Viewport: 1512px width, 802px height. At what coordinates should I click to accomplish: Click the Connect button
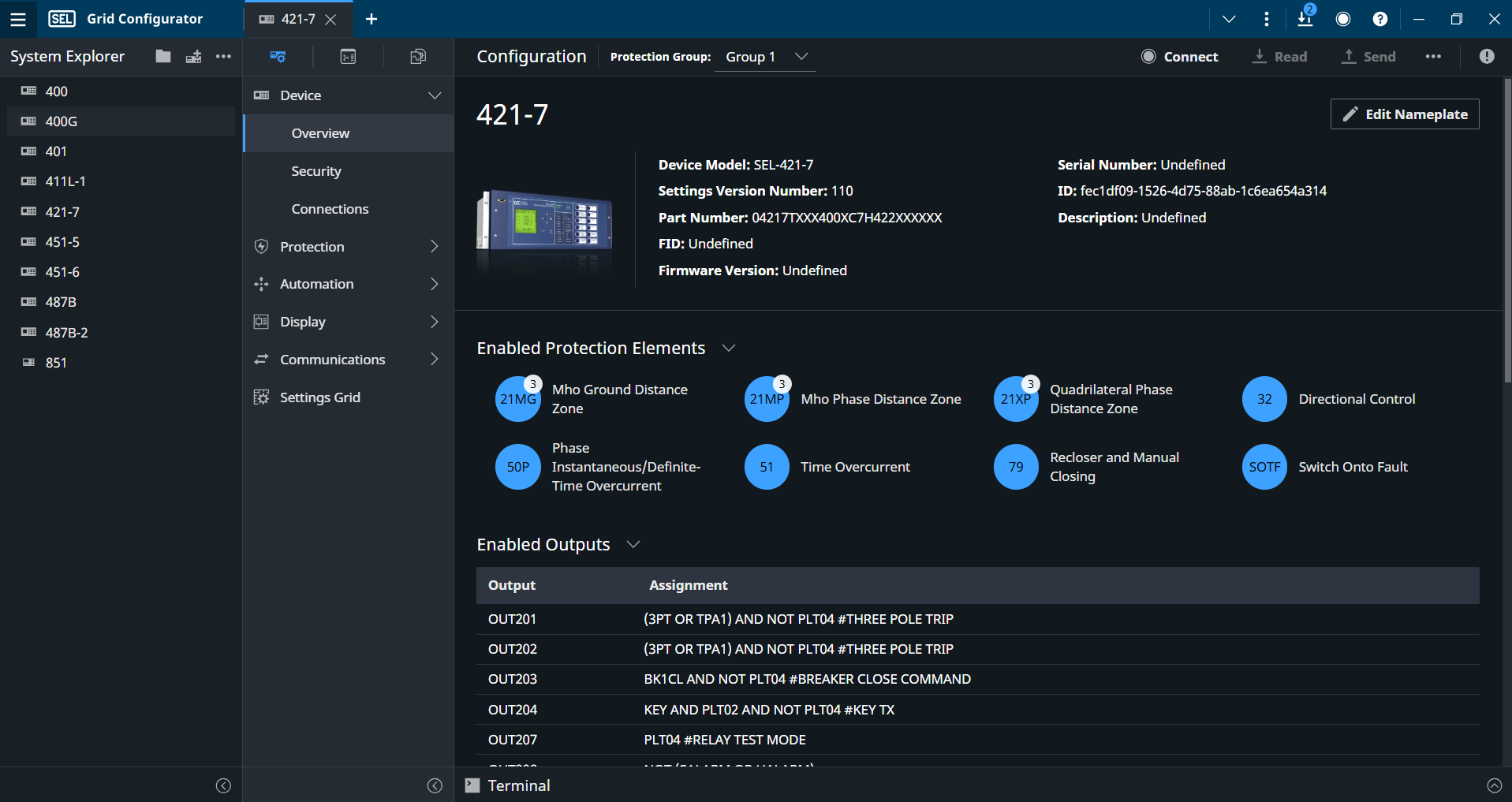(1180, 57)
